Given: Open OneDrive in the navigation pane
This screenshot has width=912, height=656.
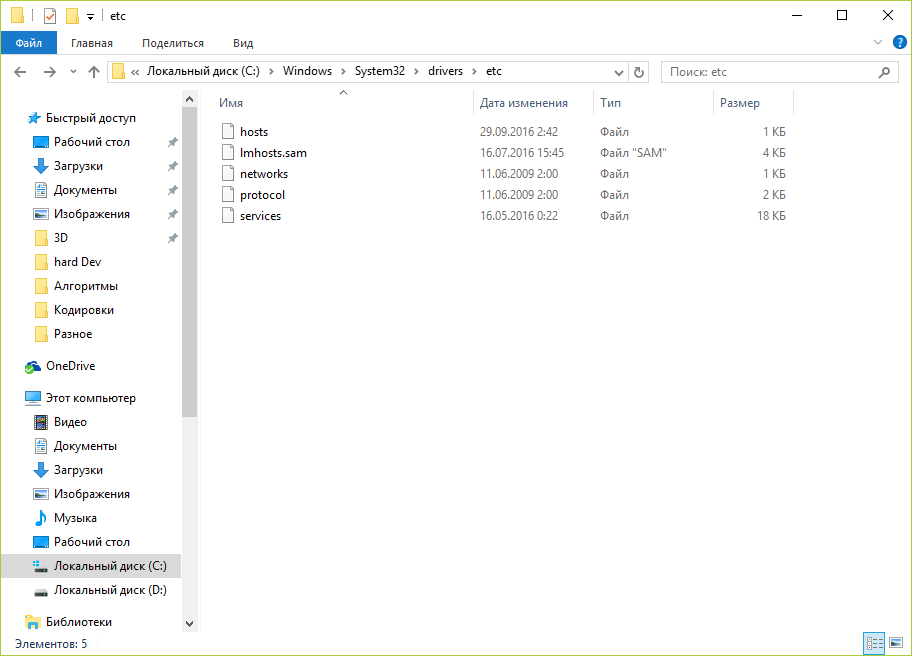Looking at the screenshot, I should pyautogui.click(x=70, y=366).
